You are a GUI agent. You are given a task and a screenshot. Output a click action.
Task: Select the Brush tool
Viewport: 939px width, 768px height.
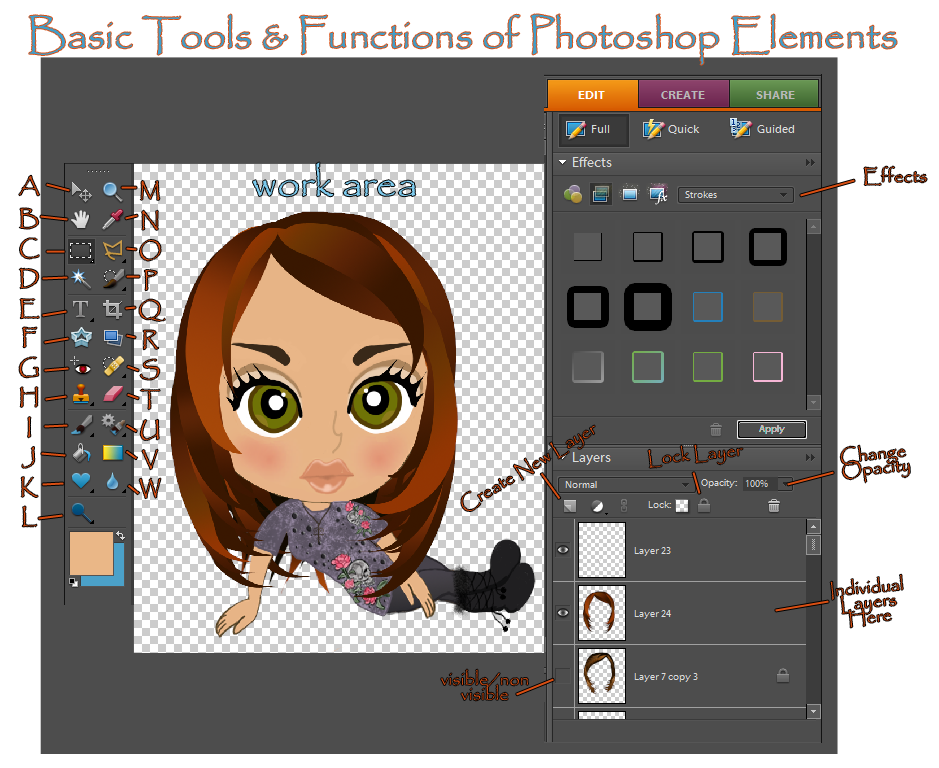coord(81,425)
